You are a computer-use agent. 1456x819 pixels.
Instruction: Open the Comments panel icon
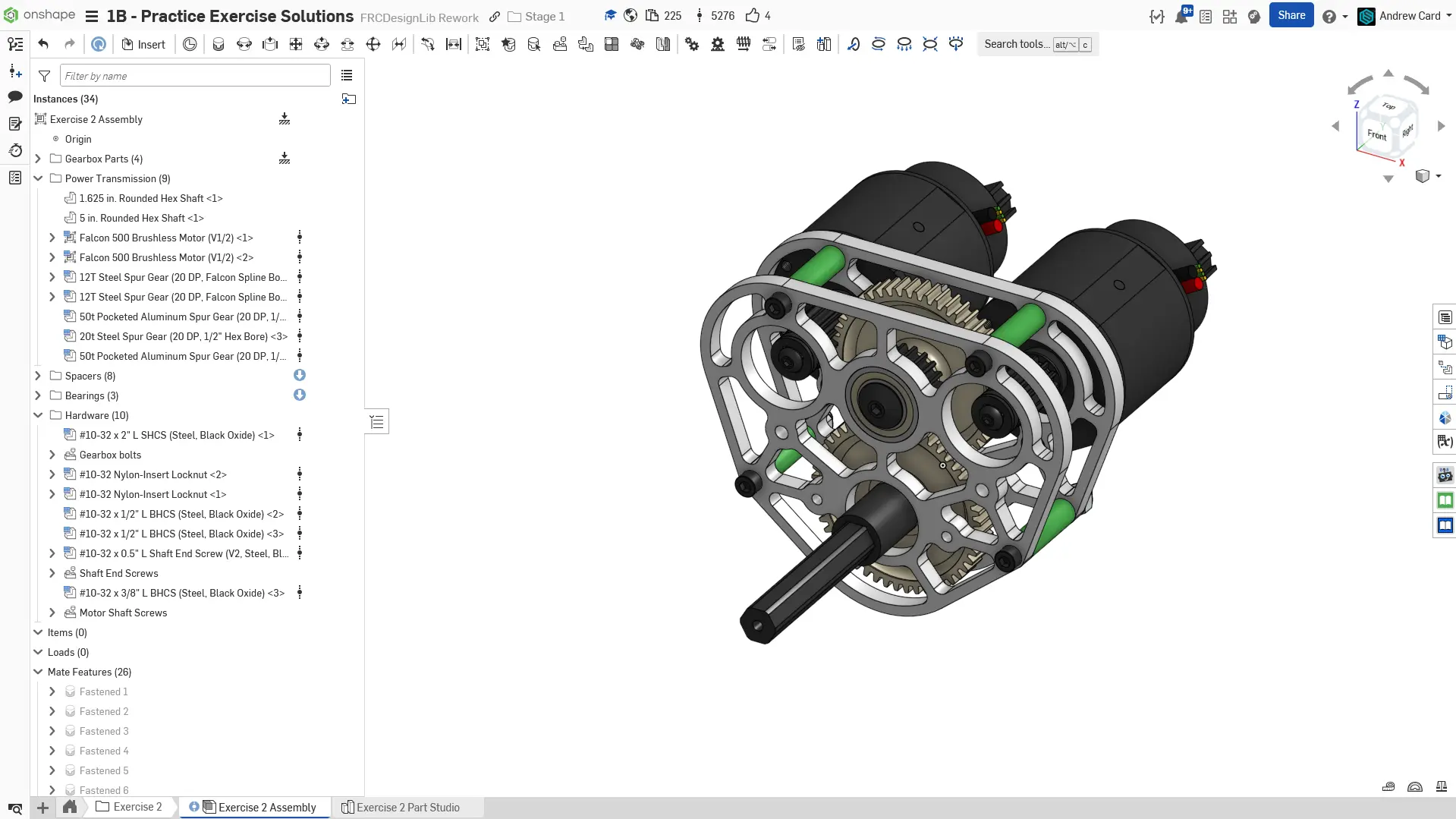click(15, 96)
